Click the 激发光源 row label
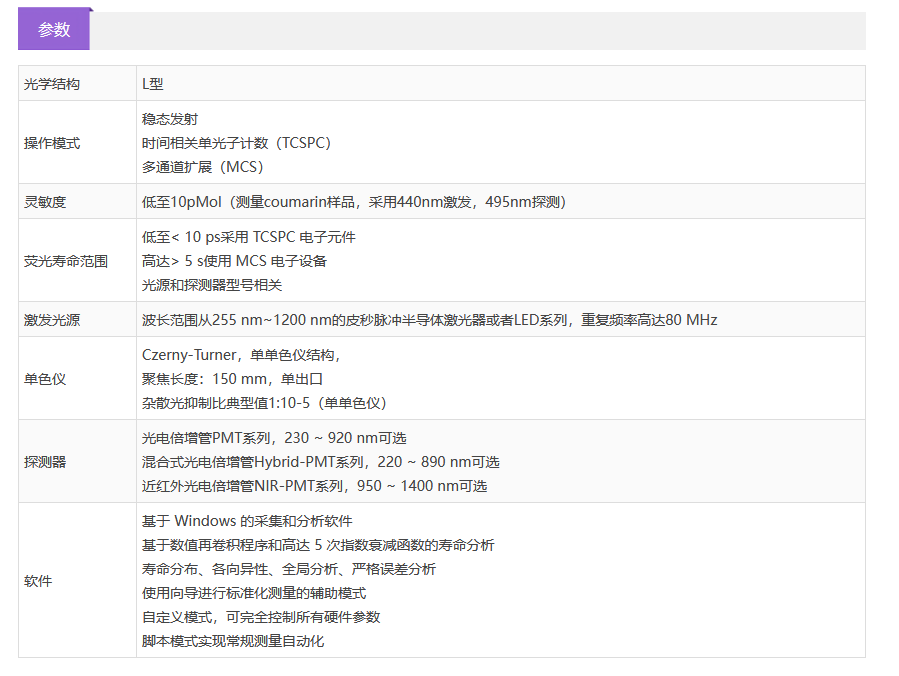This screenshot has width=899, height=676. (52, 320)
